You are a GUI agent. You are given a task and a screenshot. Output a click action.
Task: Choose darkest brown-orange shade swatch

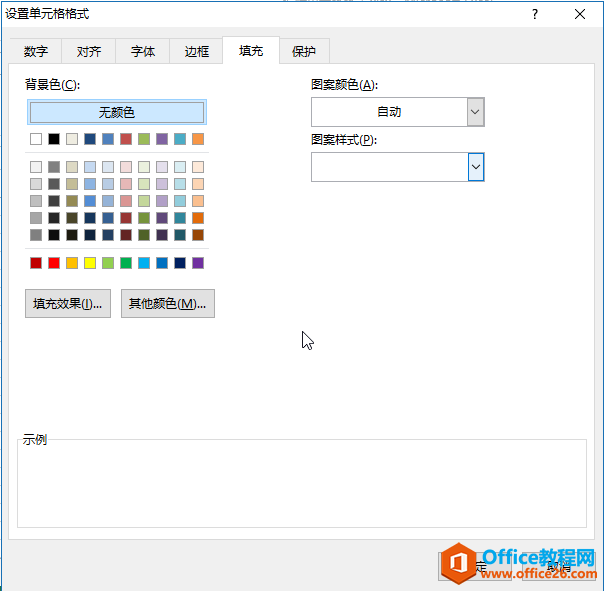(x=198, y=235)
